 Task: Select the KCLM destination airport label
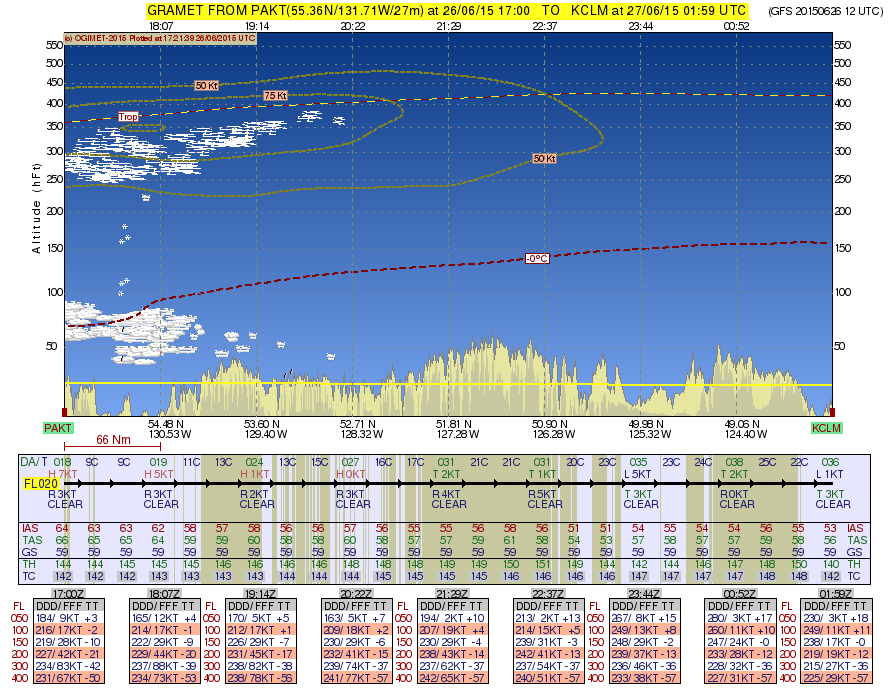826,428
